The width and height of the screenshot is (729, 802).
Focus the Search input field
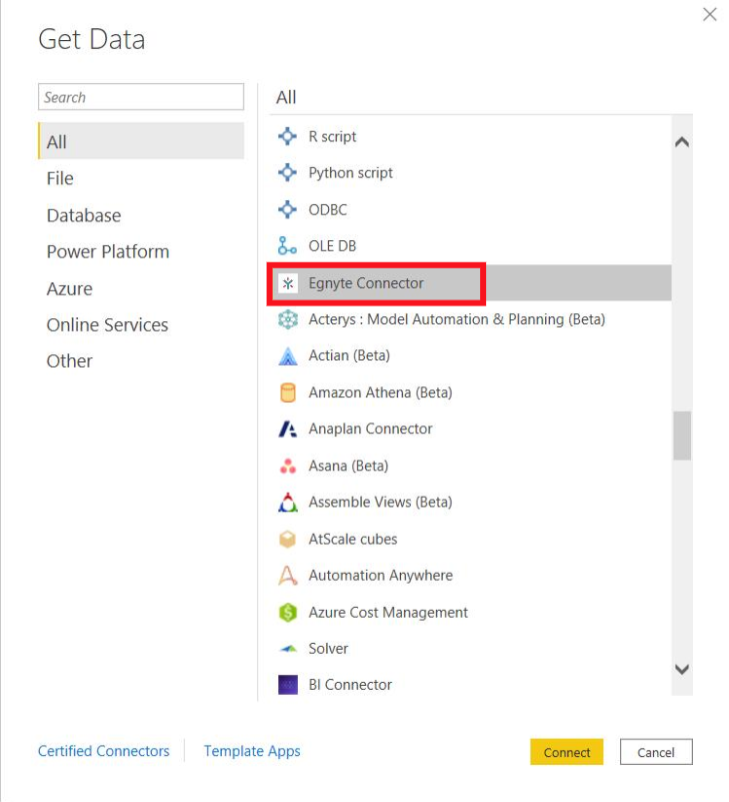click(x=141, y=97)
